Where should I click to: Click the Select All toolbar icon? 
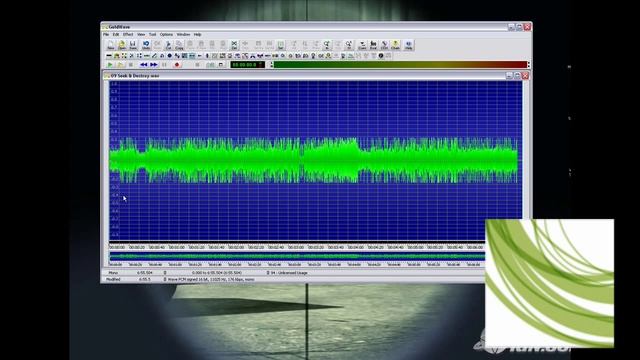[x=269, y=45]
